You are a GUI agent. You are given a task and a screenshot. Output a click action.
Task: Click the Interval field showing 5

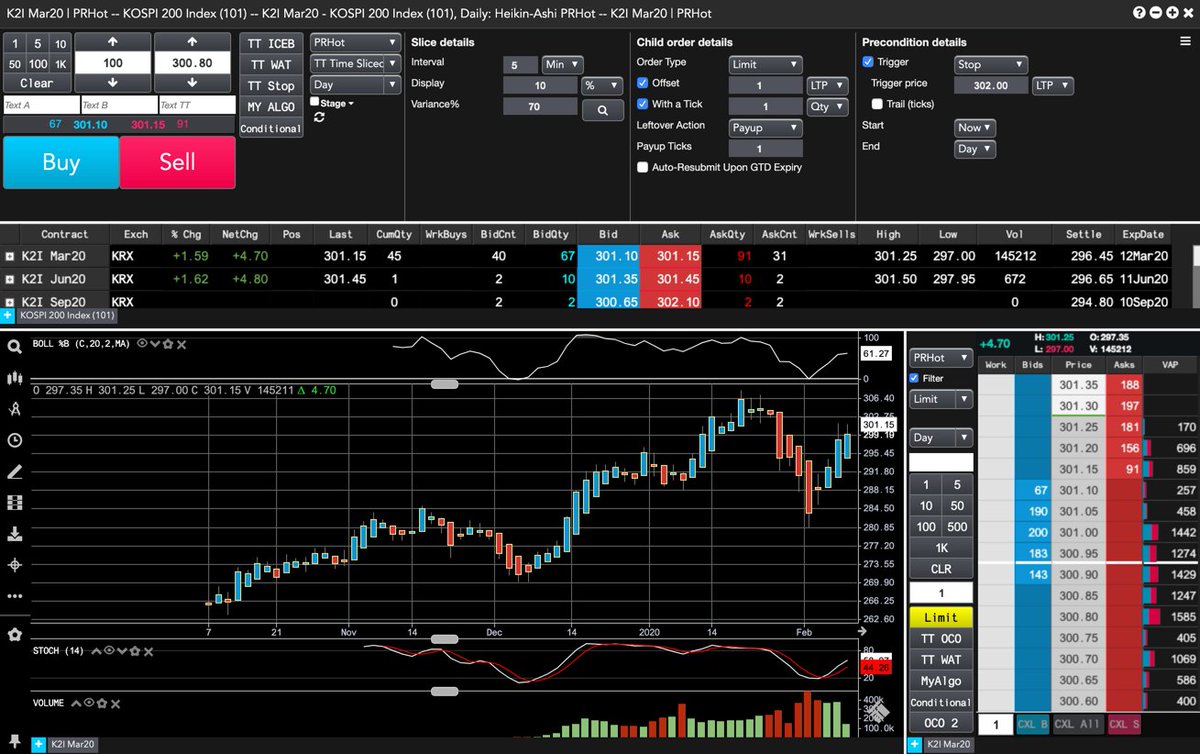[520, 64]
